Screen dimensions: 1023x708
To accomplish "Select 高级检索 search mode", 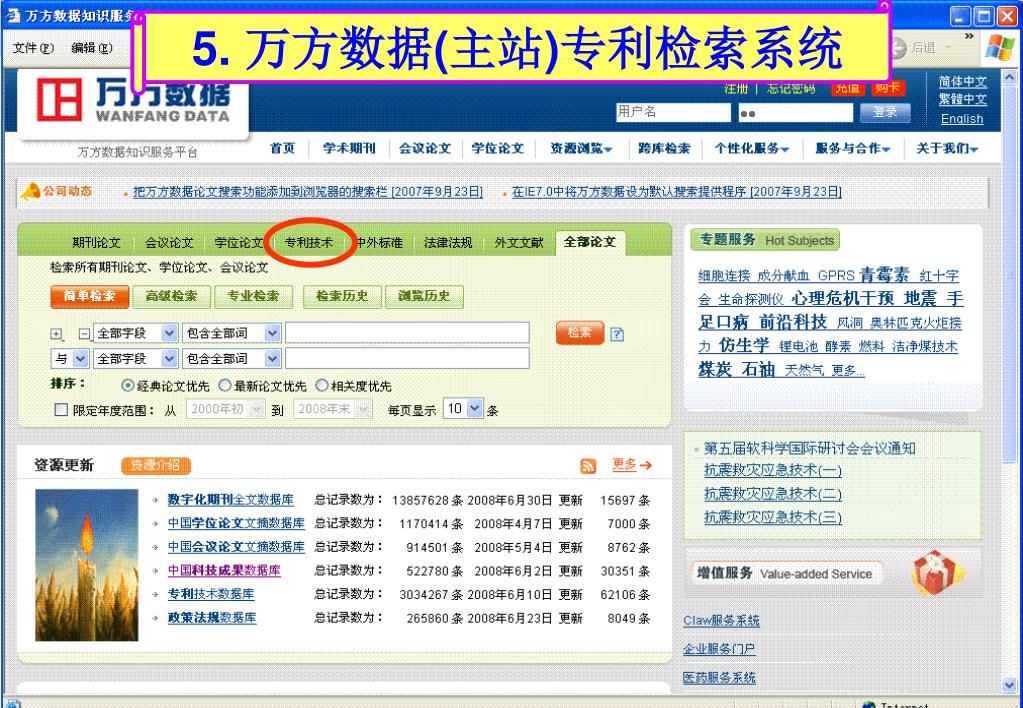I will pos(171,296).
